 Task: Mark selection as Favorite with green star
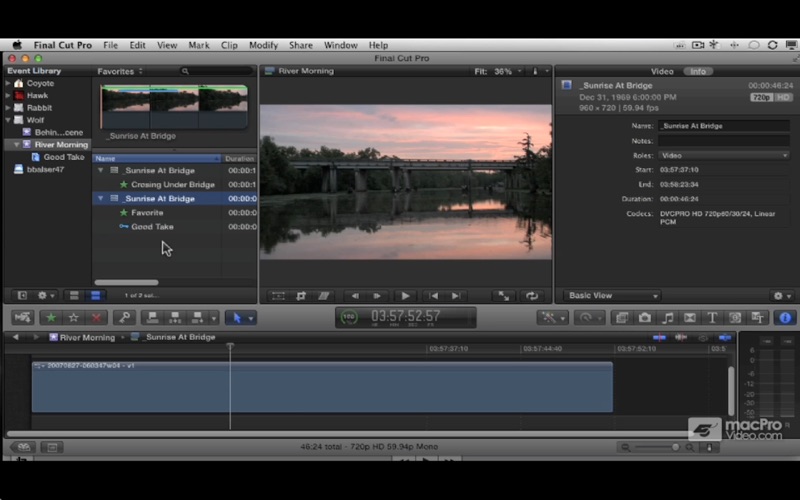51,317
